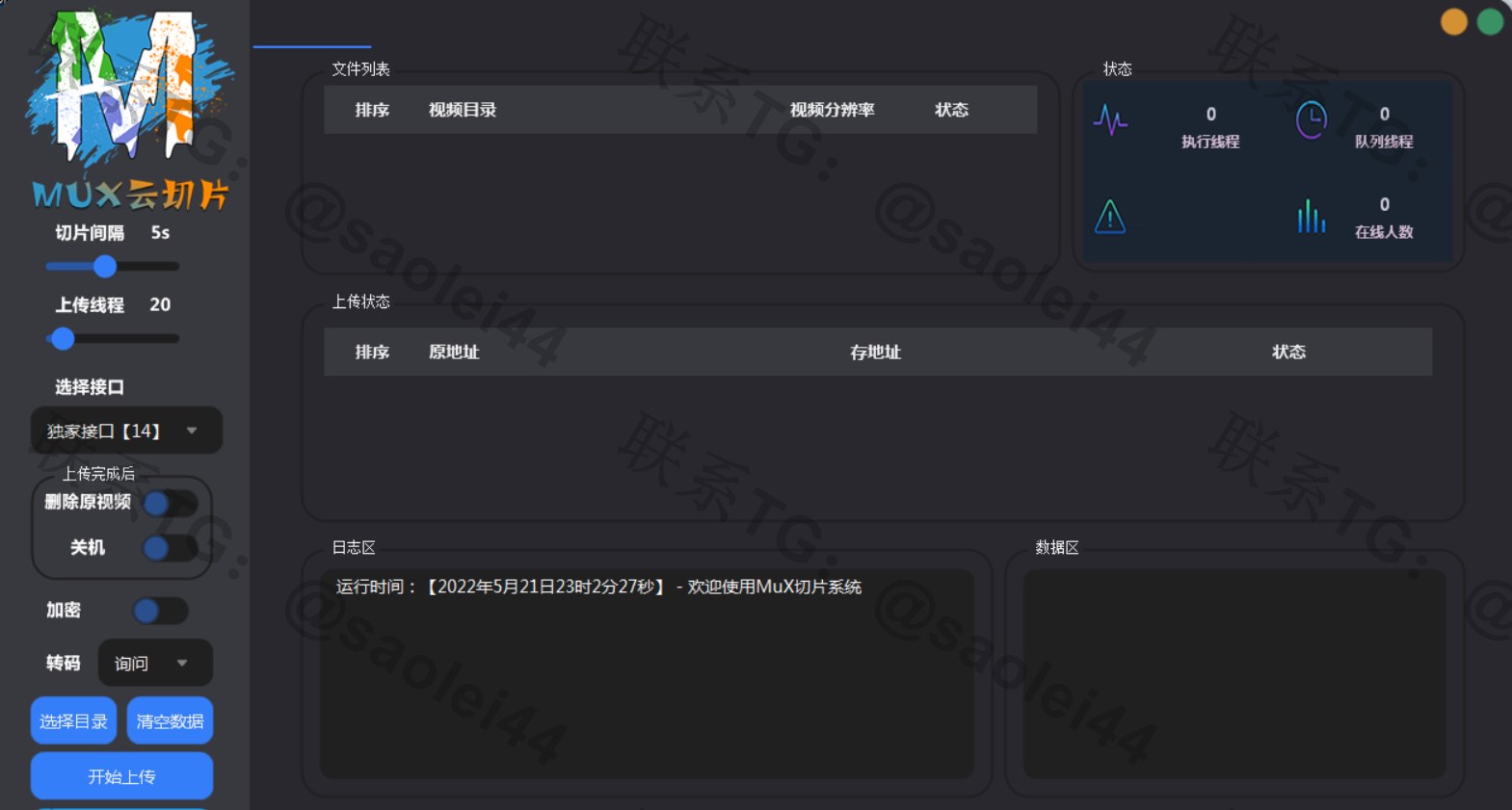This screenshot has height=810, width=1512.
Task: Click the orange circle window button
Action: click(1453, 21)
